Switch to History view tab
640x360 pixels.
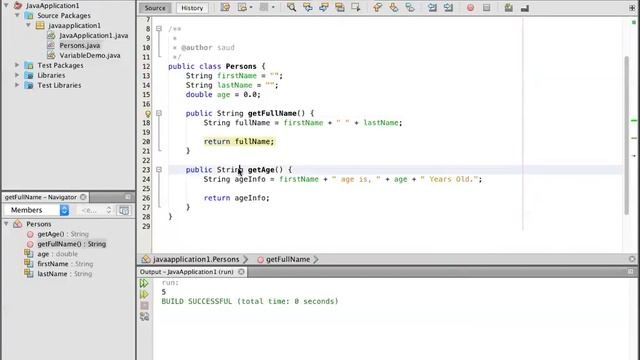[192, 8]
